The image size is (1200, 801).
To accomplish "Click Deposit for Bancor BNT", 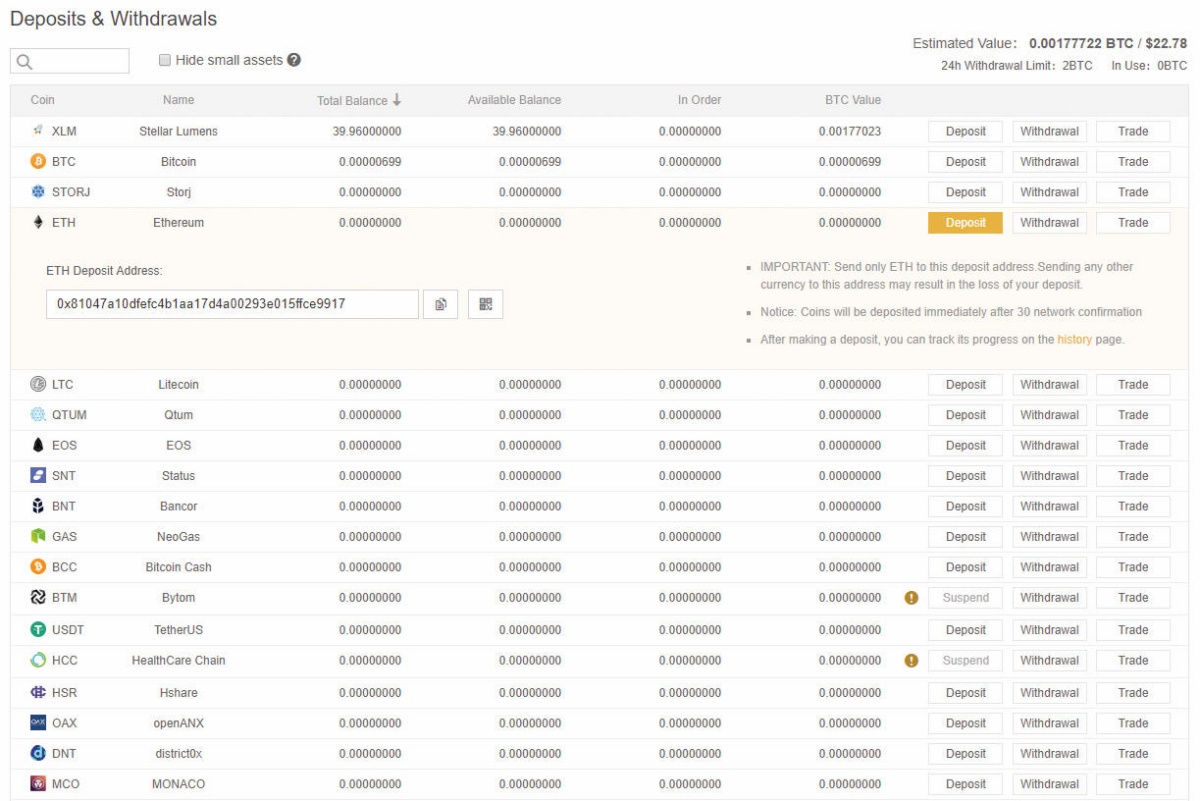I will (965, 507).
